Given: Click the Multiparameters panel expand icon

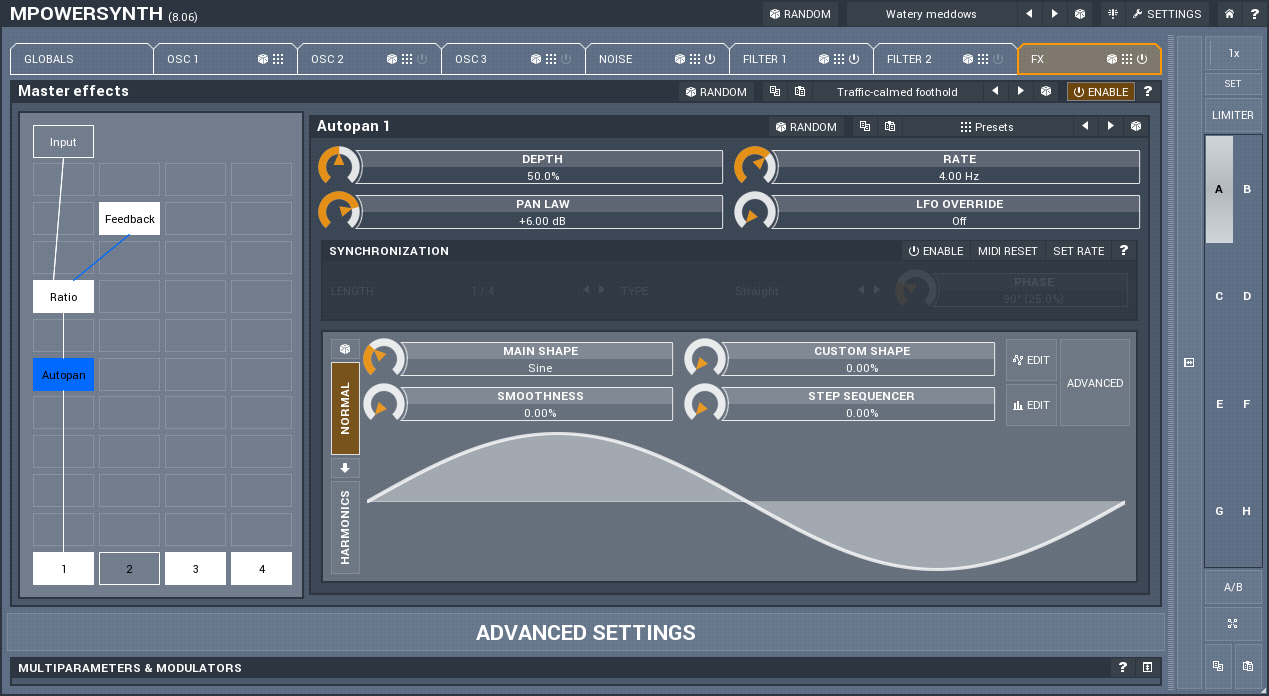Looking at the screenshot, I should click(1147, 668).
